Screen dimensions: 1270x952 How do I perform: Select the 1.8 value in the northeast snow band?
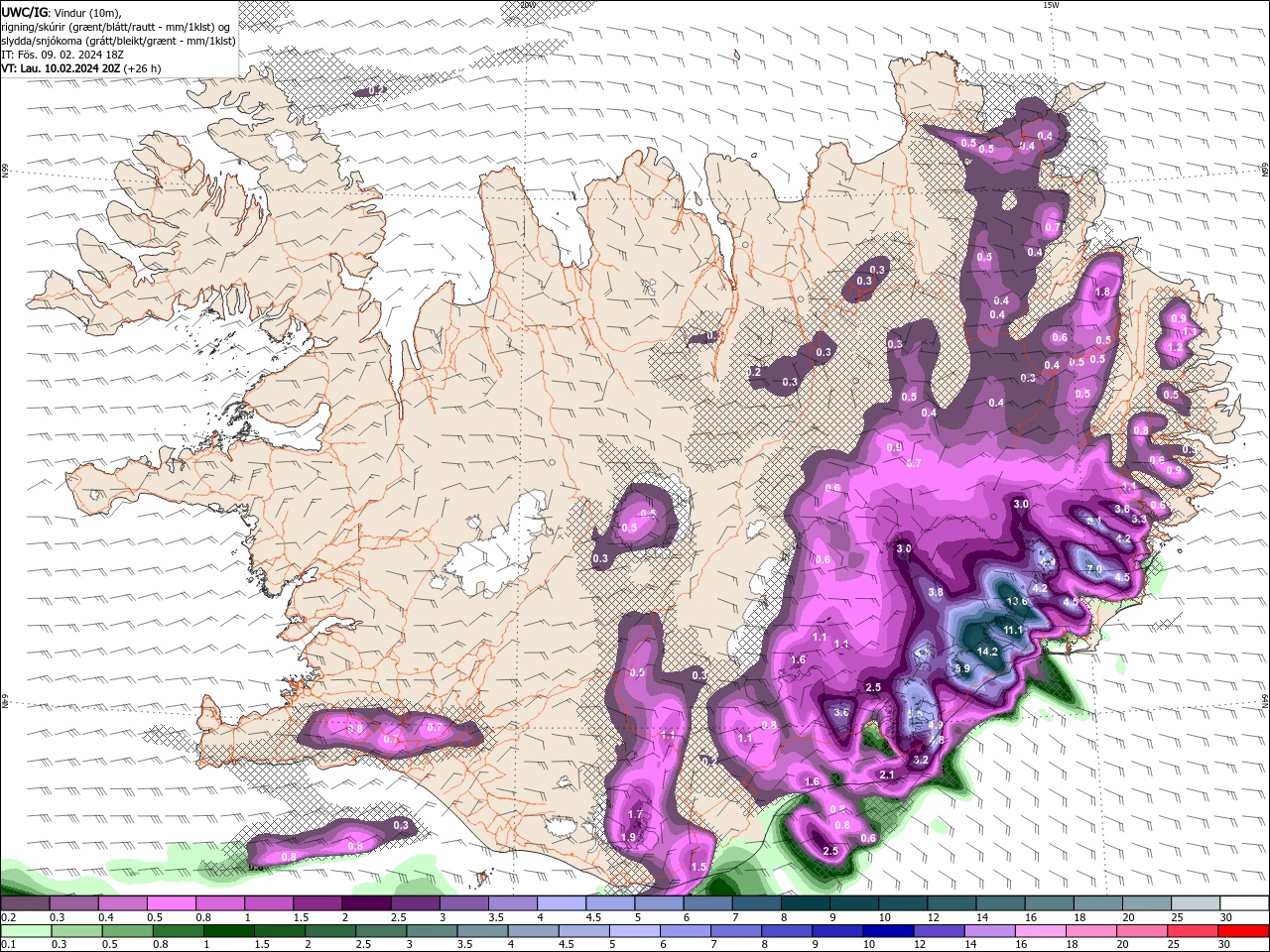1102,293
